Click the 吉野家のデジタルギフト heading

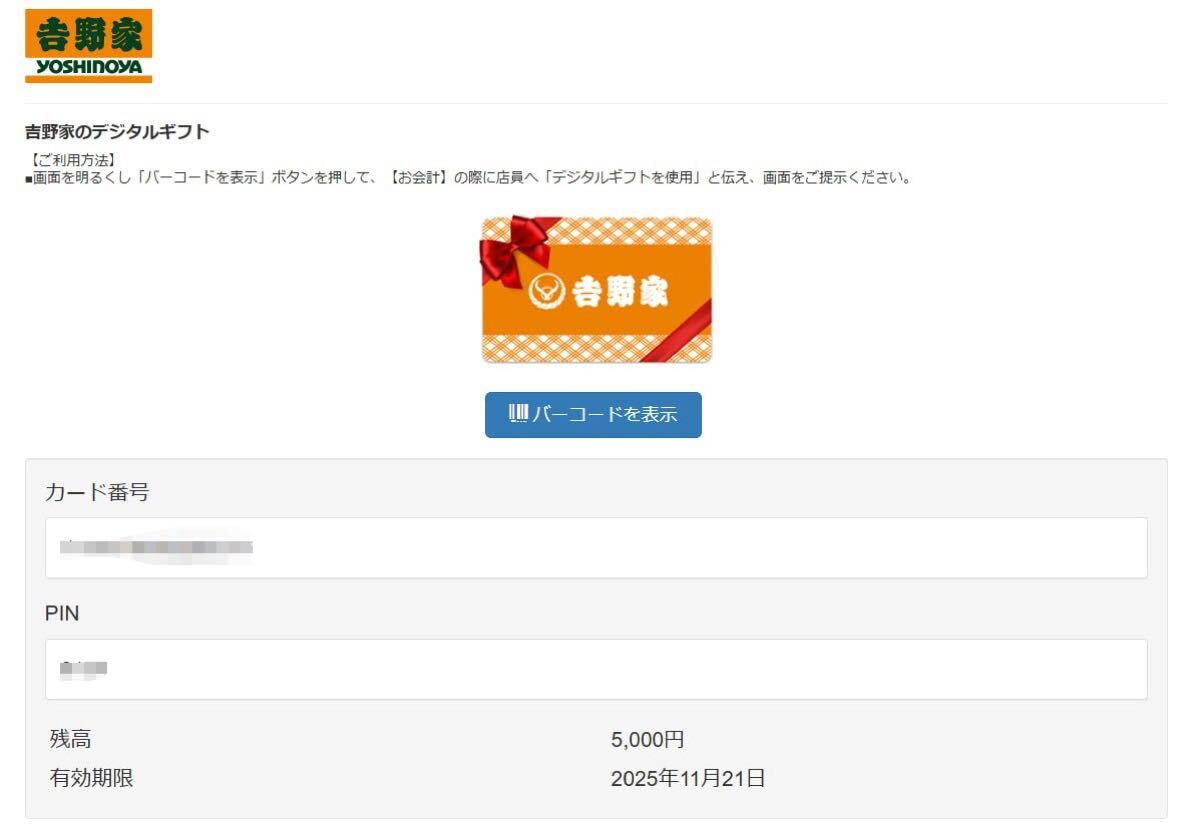click(x=117, y=132)
